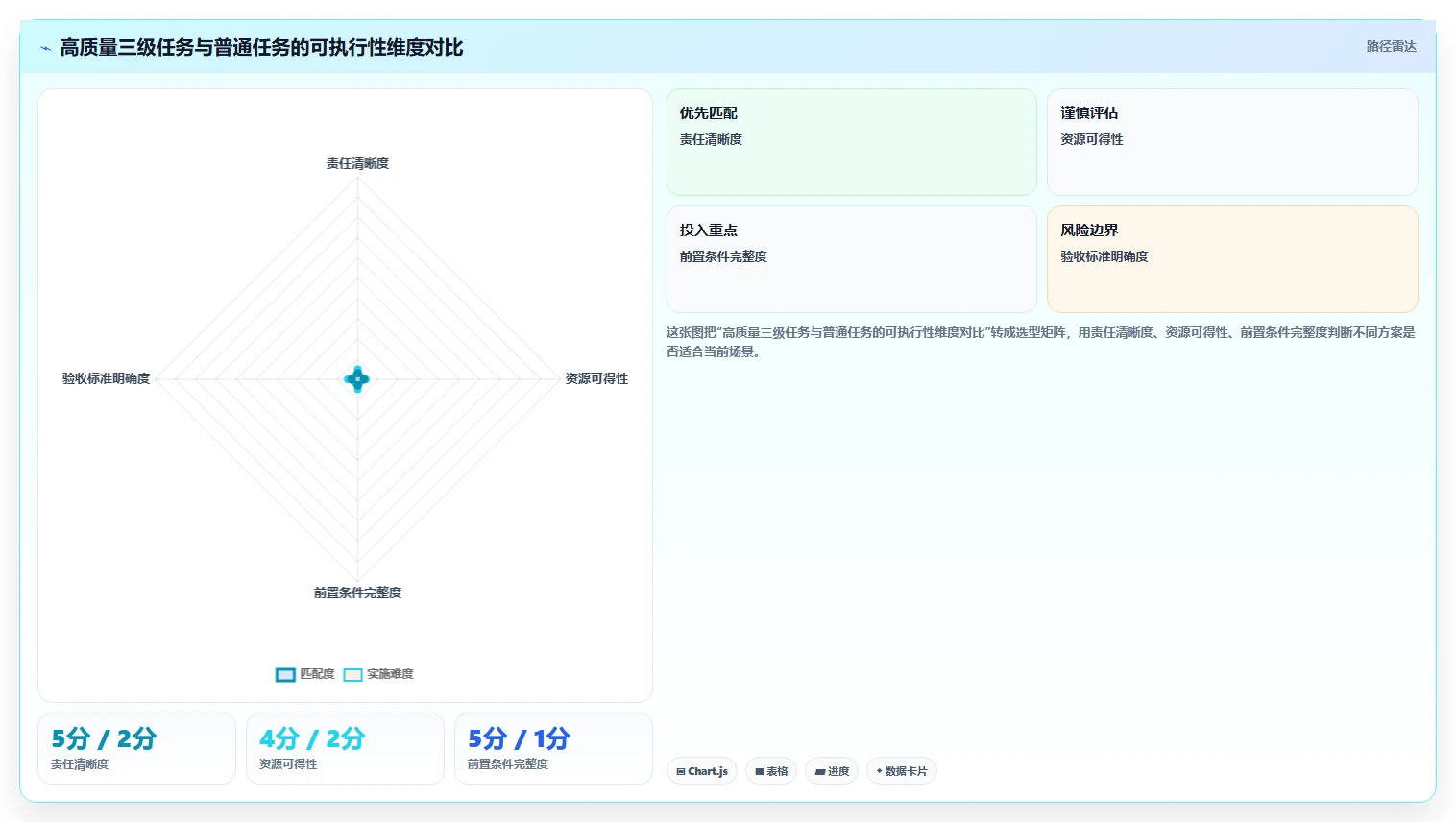Viewport: 1456px width, 822px height.
Task: Select the 表格 tag chip
Action: coord(771,771)
